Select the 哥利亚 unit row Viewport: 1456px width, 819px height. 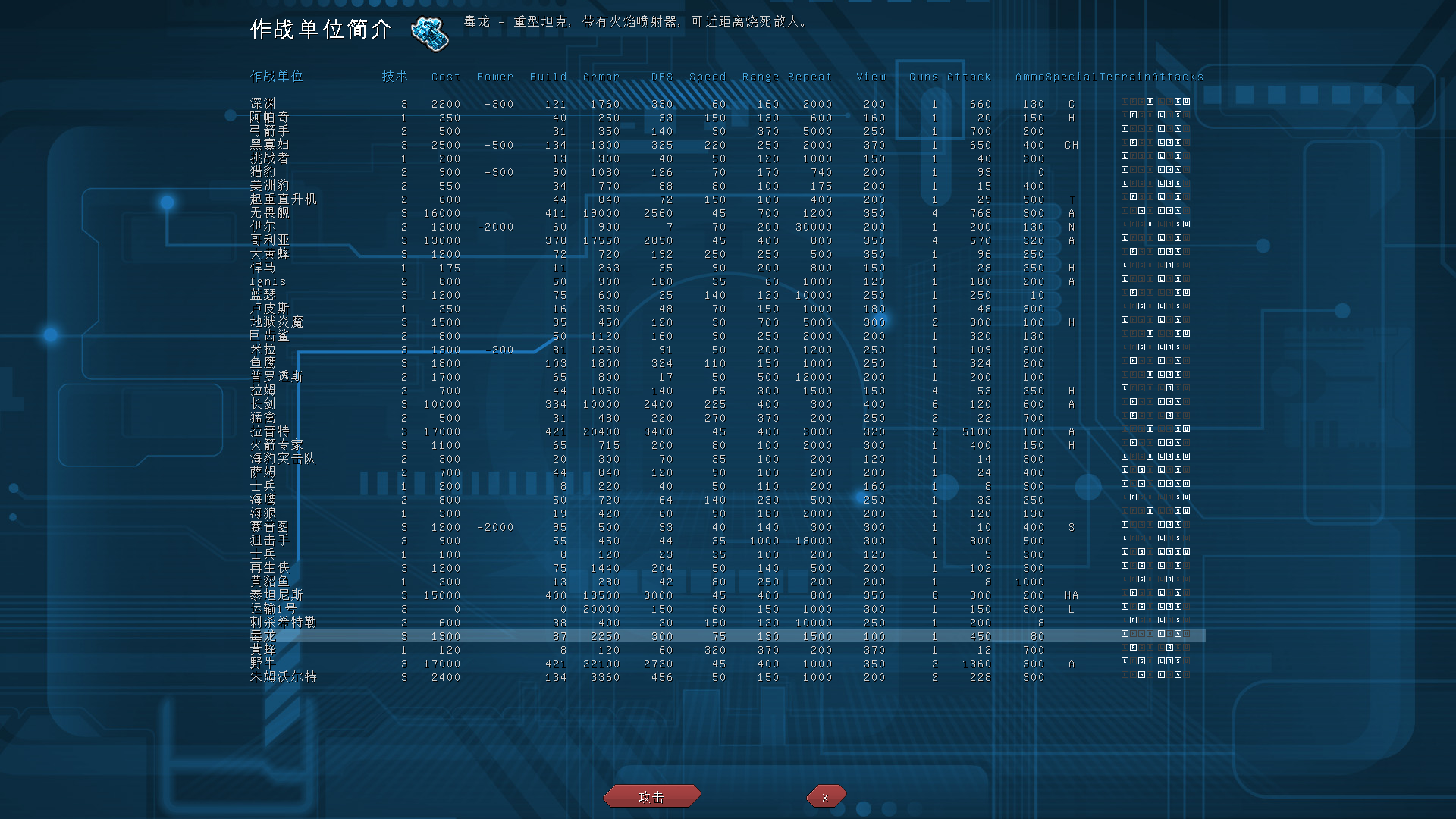click(x=727, y=240)
